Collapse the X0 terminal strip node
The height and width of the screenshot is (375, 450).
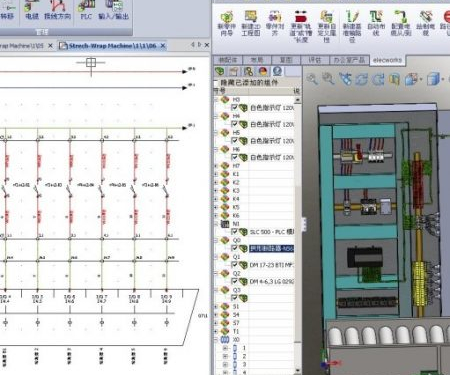[216, 340]
